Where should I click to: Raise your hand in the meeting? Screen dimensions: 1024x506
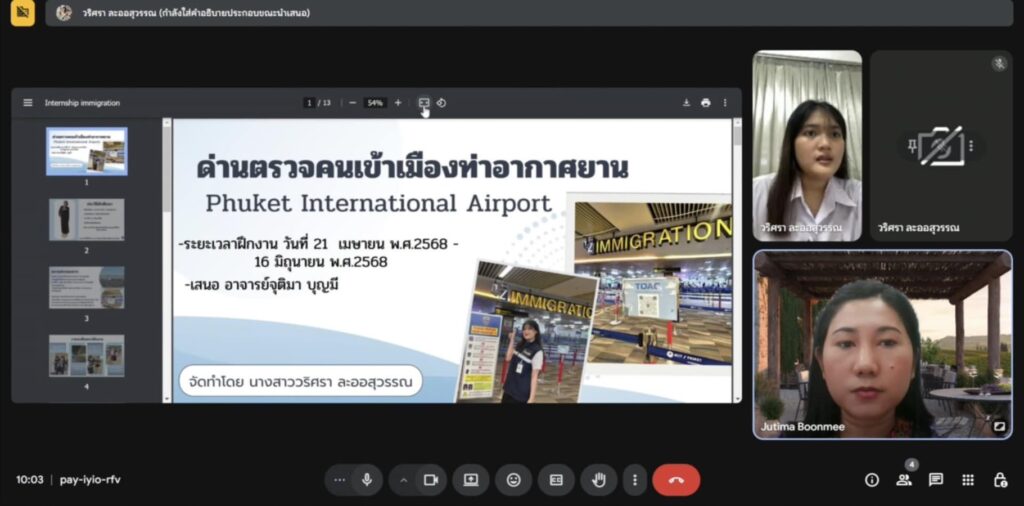pos(598,480)
